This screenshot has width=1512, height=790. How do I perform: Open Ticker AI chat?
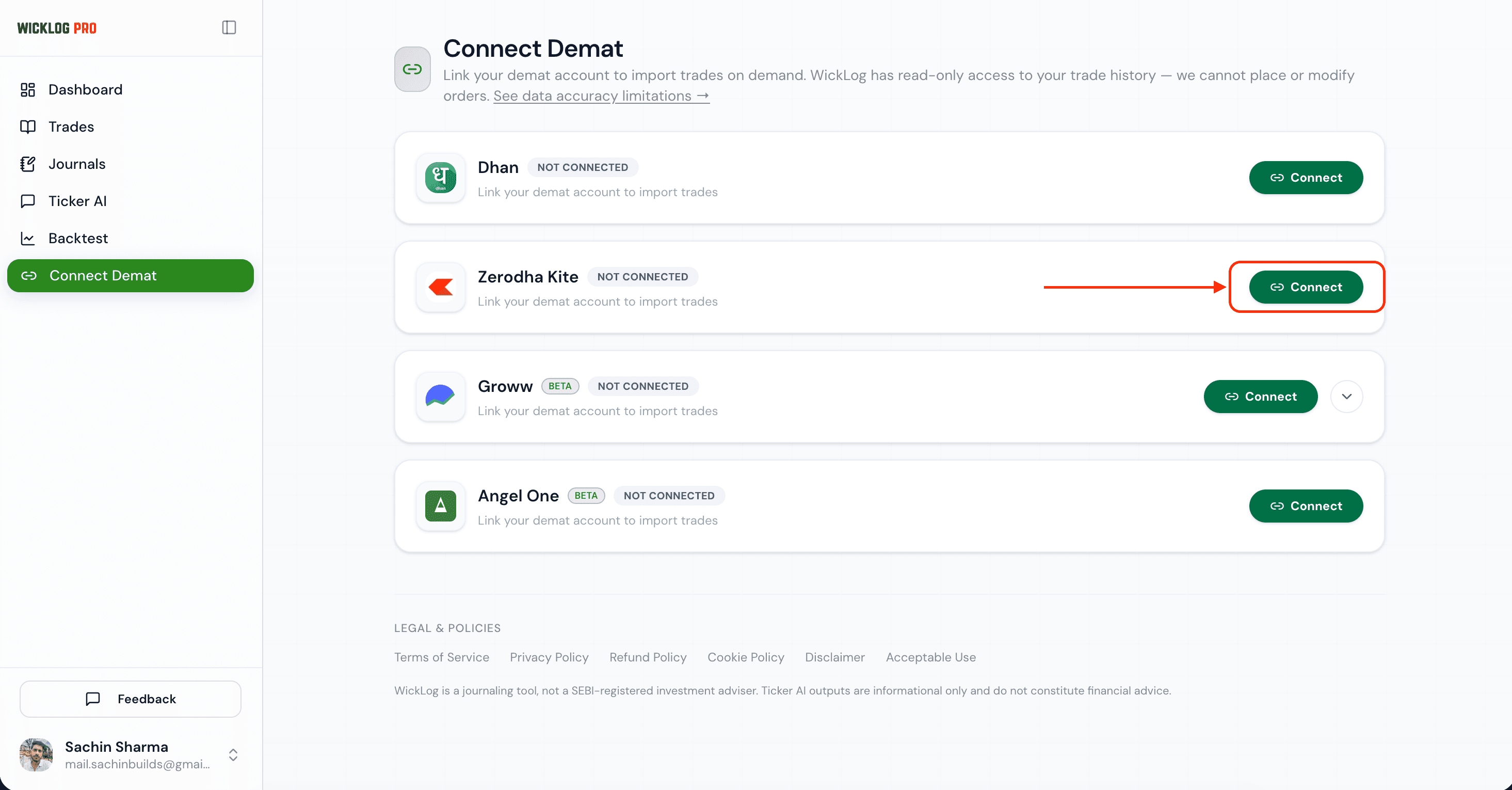pos(131,201)
